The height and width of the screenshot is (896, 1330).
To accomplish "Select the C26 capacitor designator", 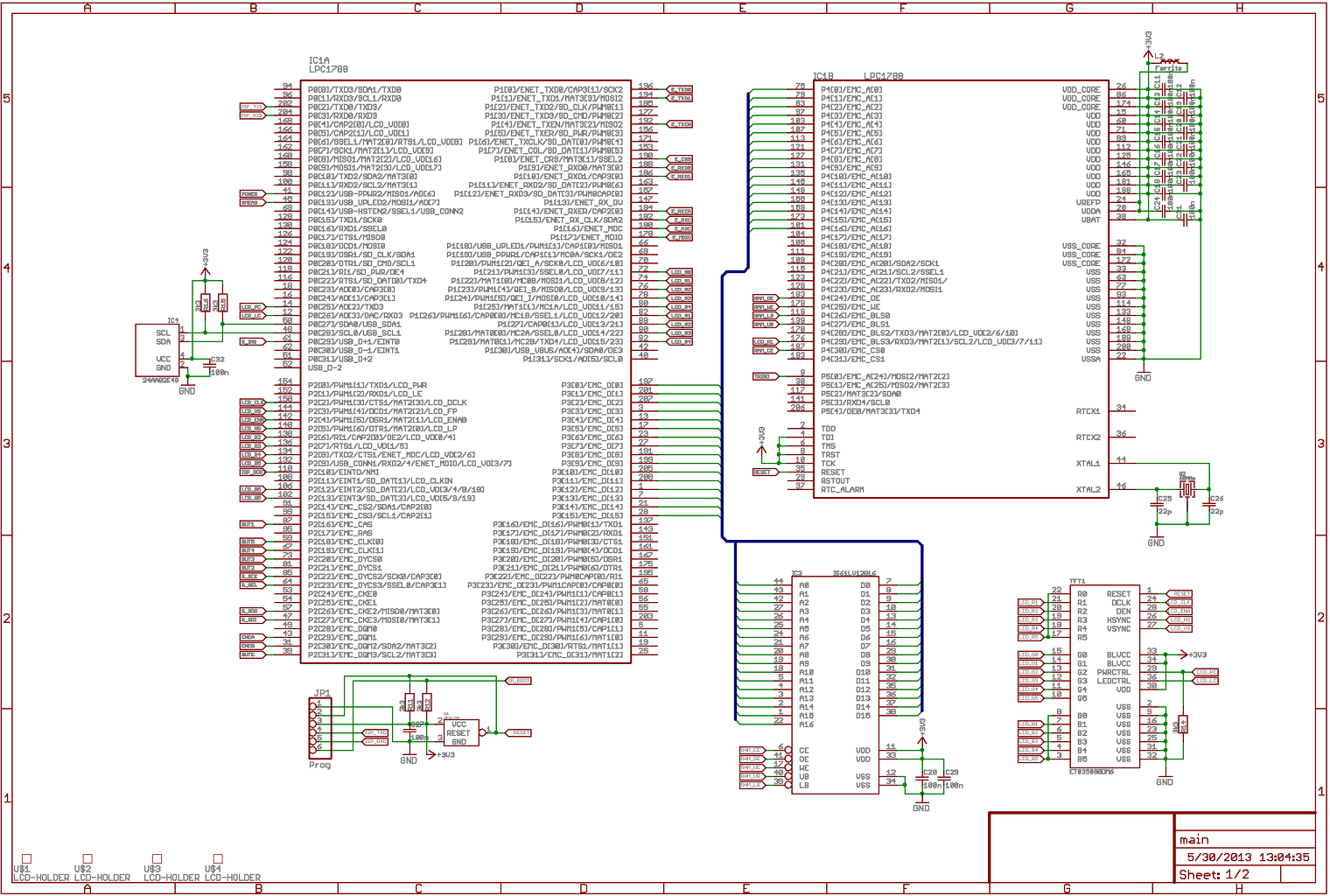I will pyautogui.click(x=1216, y=499).
